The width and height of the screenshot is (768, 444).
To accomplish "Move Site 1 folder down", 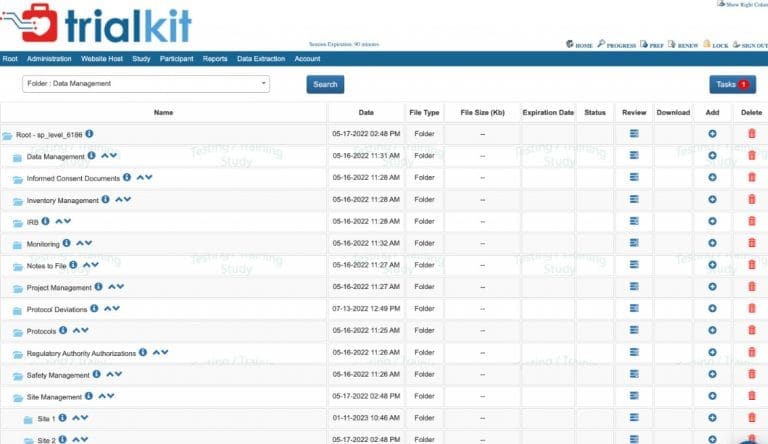I will pos(84,418).
